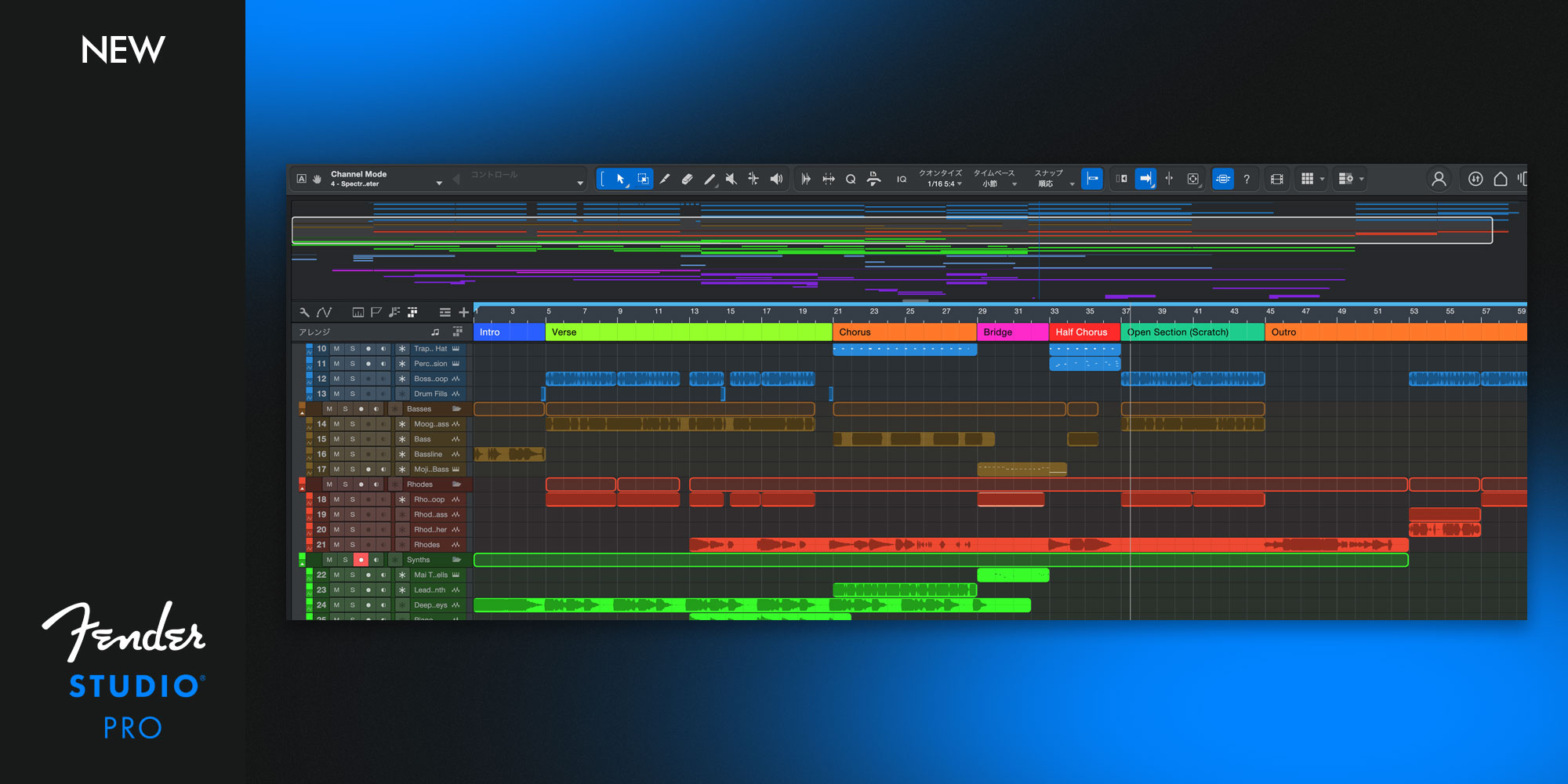
Task: Click the Help question mark button
Action: point(1247,180)
